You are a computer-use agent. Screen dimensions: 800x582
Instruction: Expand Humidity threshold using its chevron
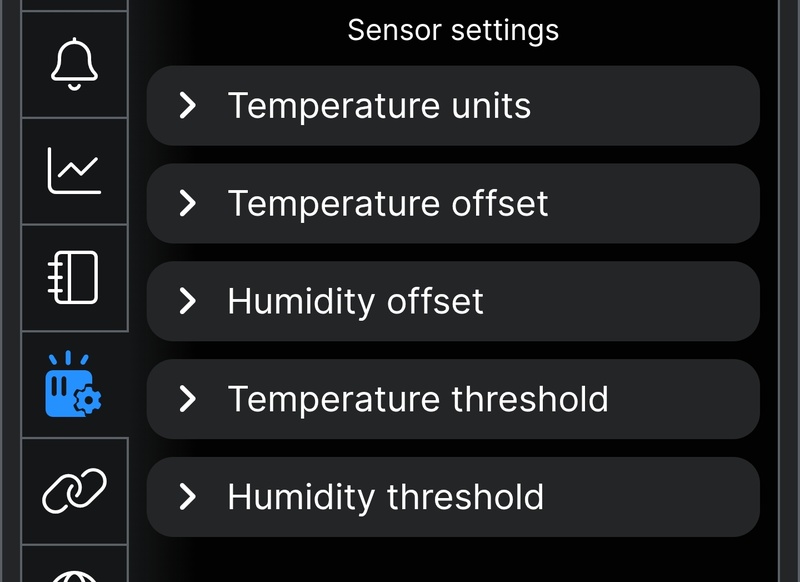coord(187,497)
